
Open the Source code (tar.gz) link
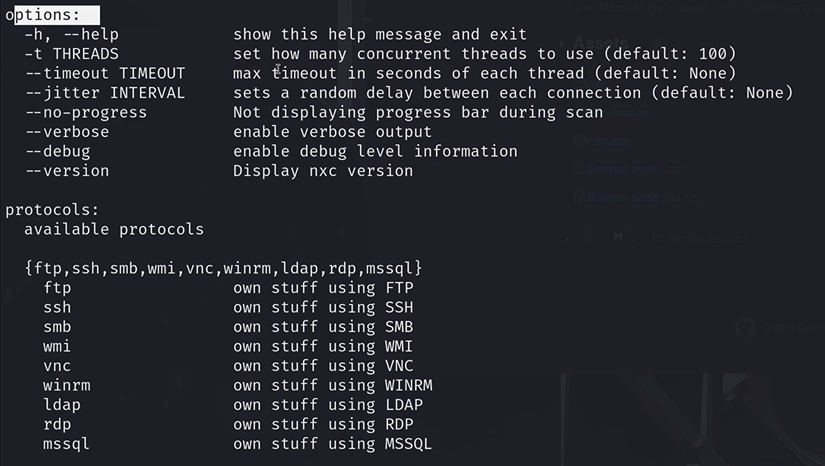pos(643,198)
